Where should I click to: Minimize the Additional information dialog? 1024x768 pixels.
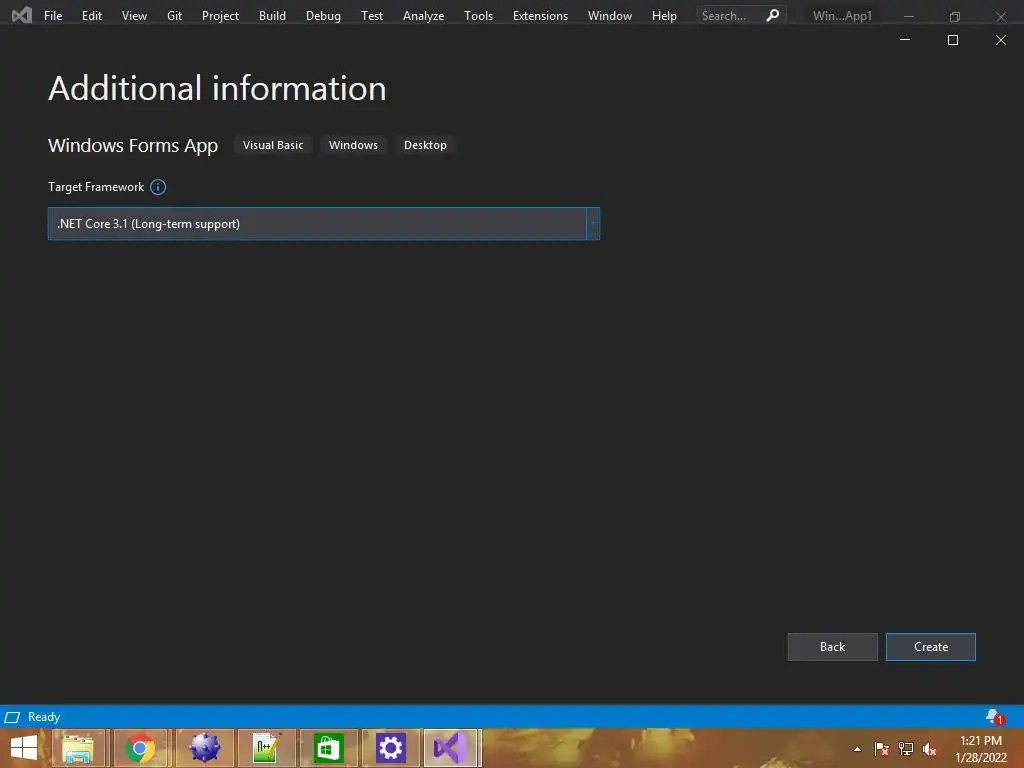point(905,40)
